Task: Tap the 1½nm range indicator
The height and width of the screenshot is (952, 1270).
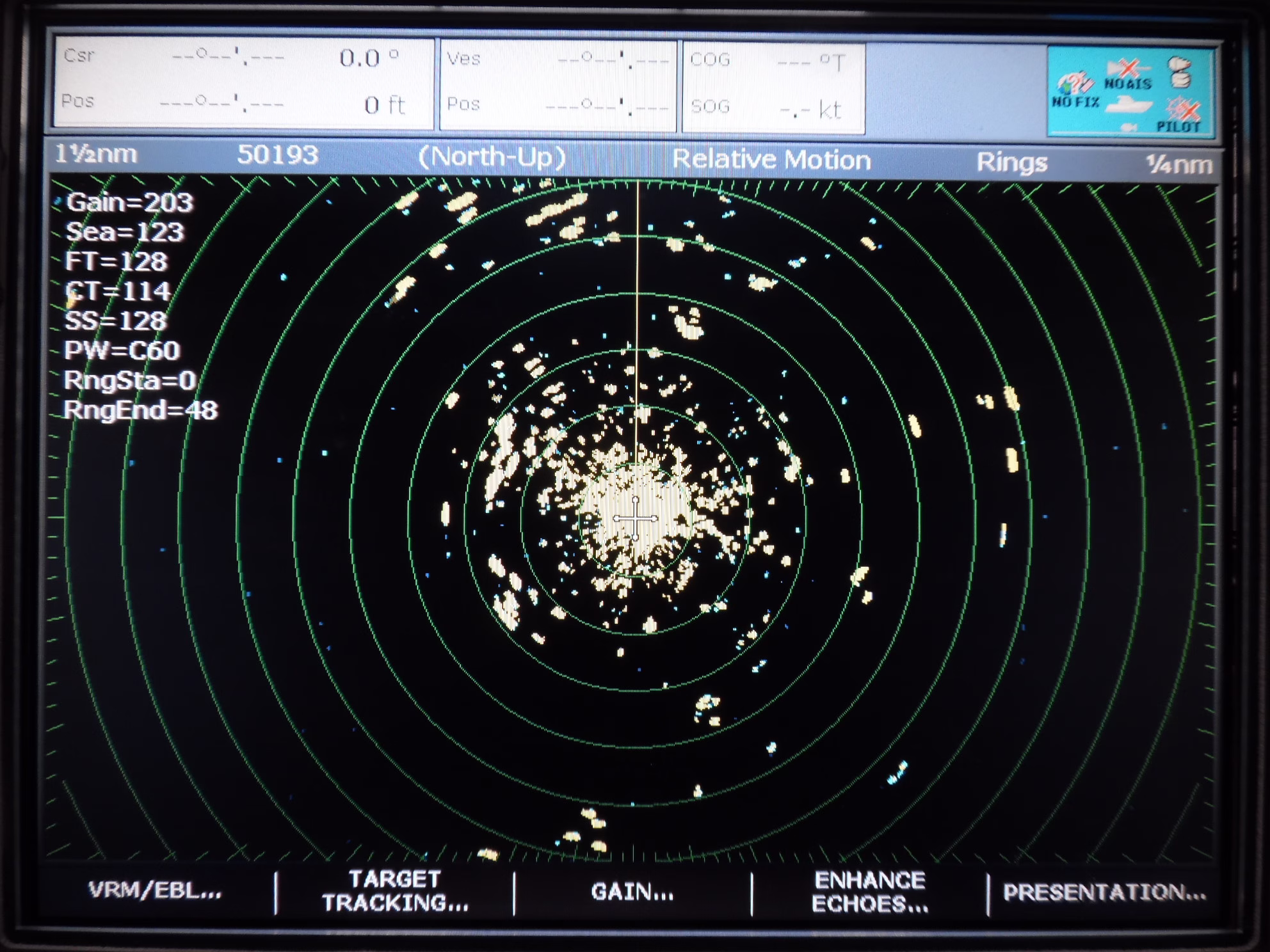Action: pos(95,154)
